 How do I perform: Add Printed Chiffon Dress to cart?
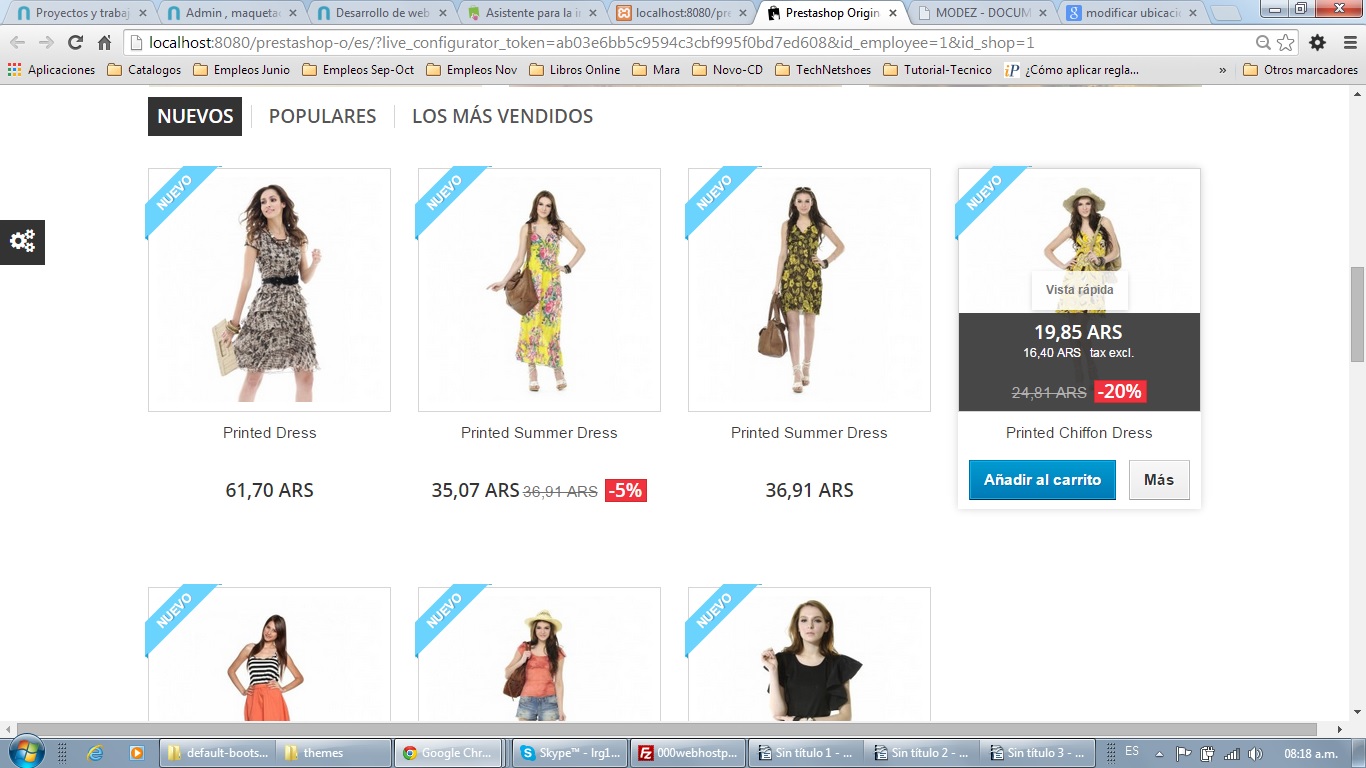[x=1042, y=480]
